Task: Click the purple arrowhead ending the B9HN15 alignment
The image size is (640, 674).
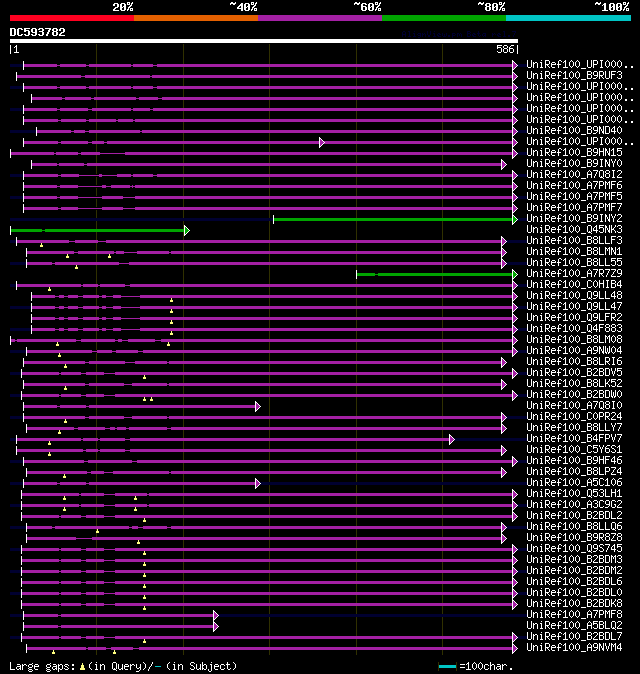Action: [x=515, y=153]
